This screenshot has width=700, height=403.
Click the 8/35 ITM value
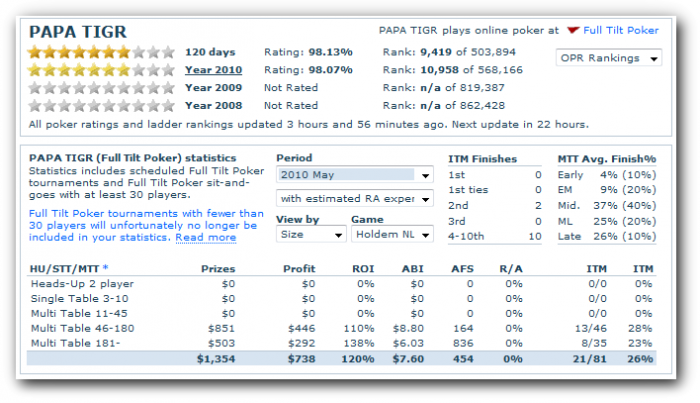(594, 343)
